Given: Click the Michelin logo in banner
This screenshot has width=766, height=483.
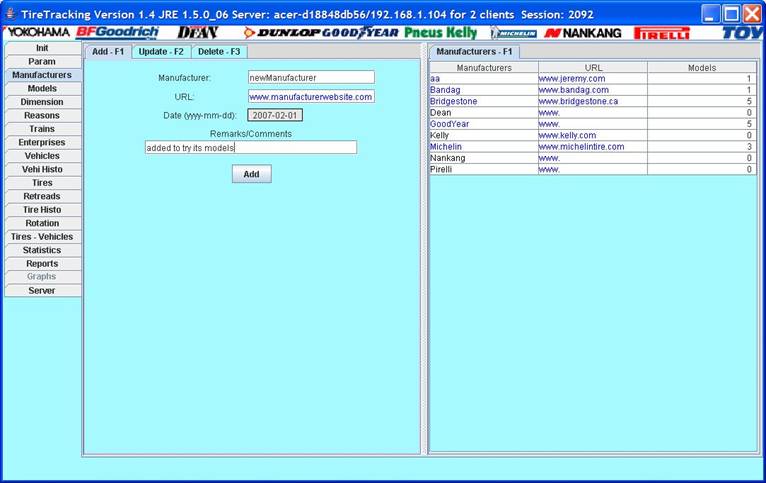Looking at the screenshot, I should tap(514, 33).
